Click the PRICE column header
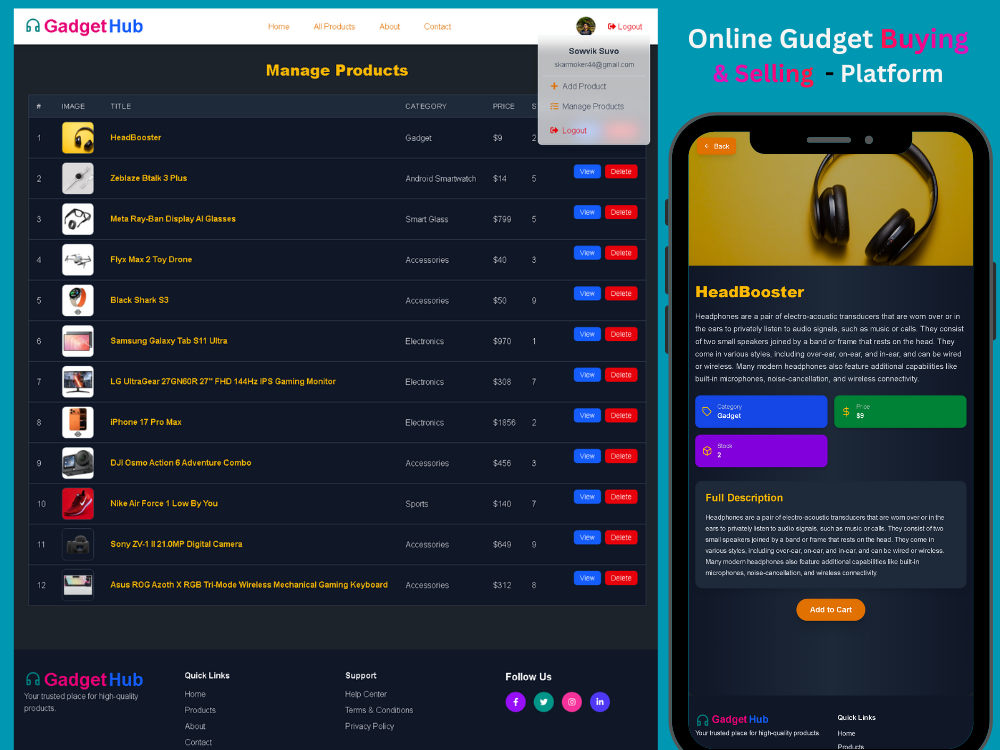Screen dimensions: 1000x750 pyautogui.click(x=503, y=107)
